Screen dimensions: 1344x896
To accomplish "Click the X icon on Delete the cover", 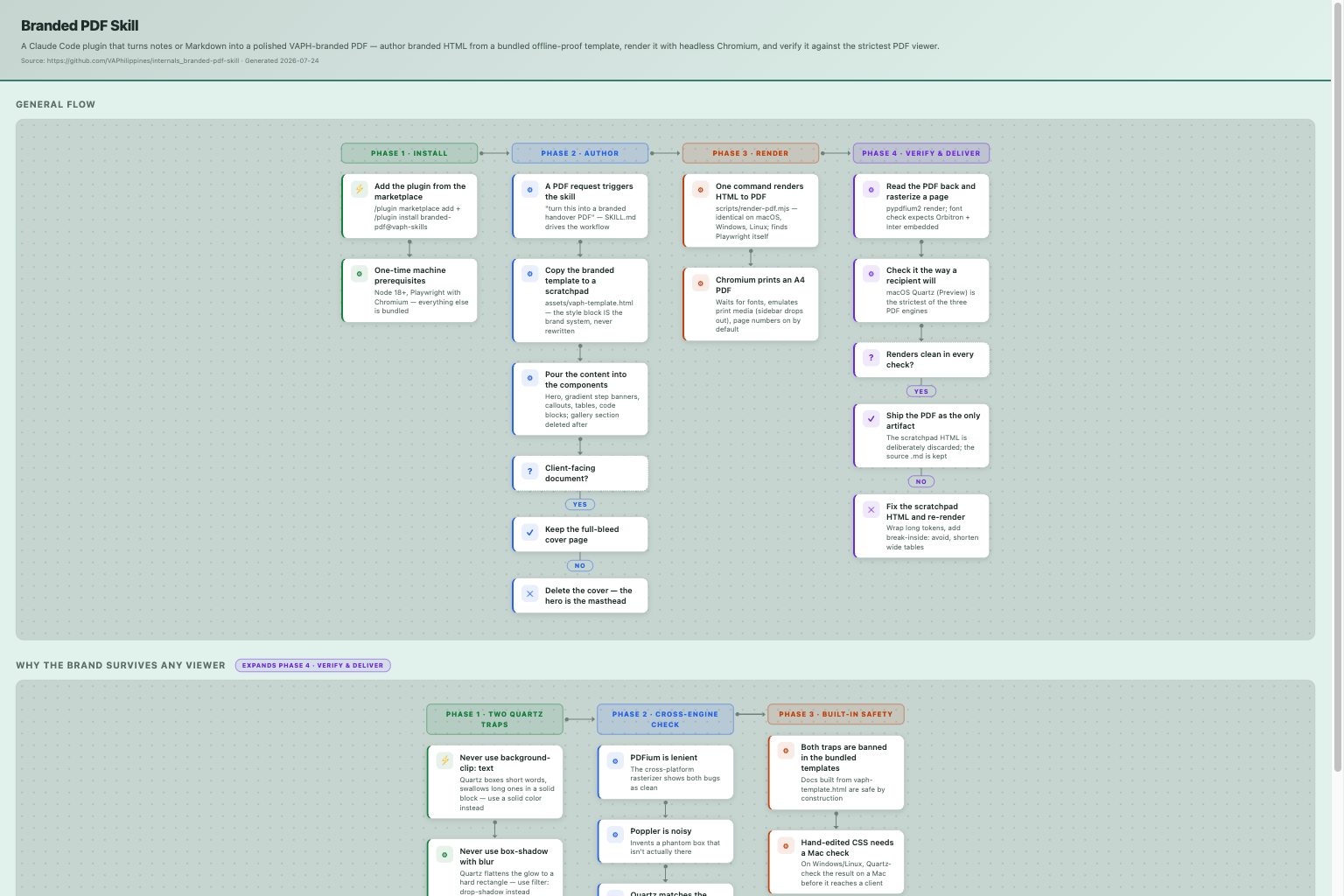I will pos(529,593).
